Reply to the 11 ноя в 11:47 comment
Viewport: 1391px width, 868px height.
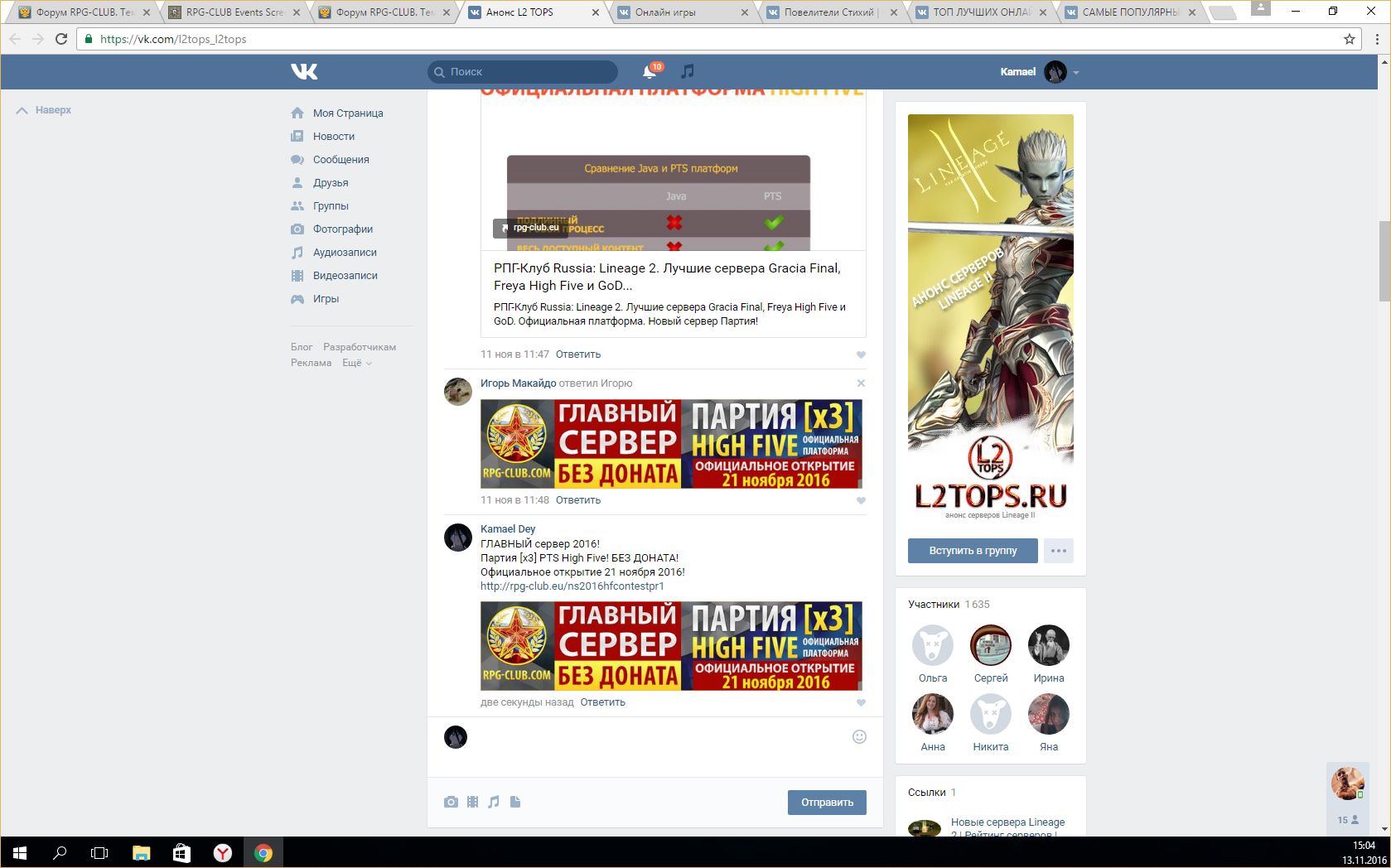578,354
